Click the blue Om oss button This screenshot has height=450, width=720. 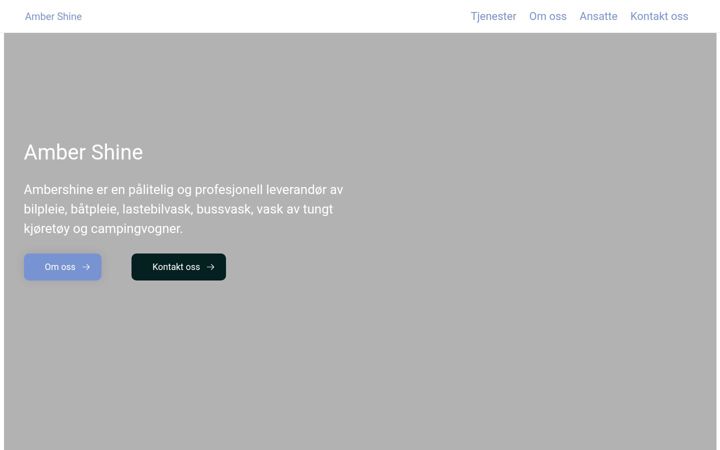tap(62, 267)
